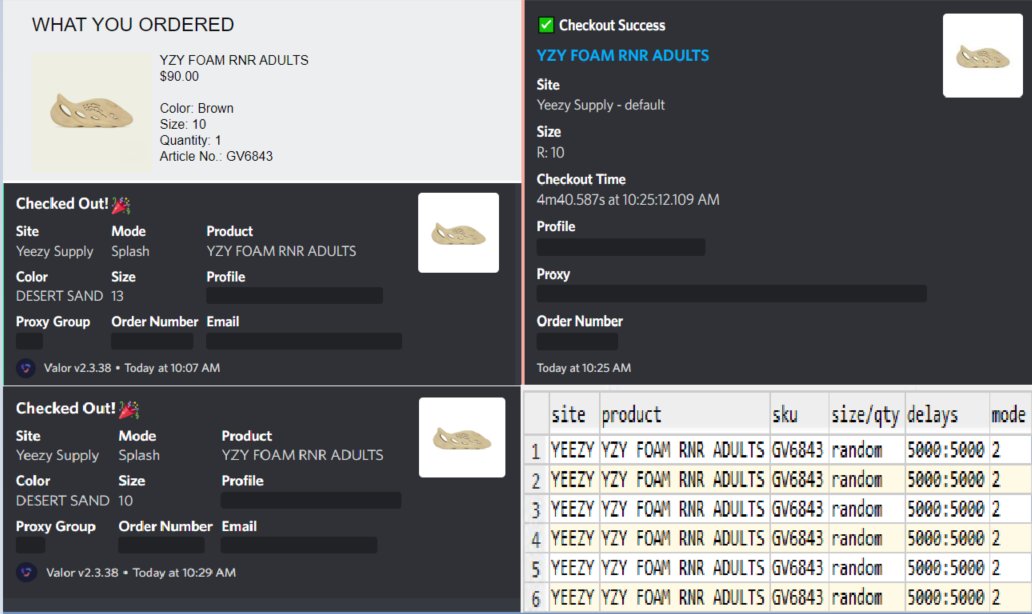Click the 'Quantity: 1' order line
This screenshot has width=1032, height=614.
pyautogui.click(x=190, y=140)
